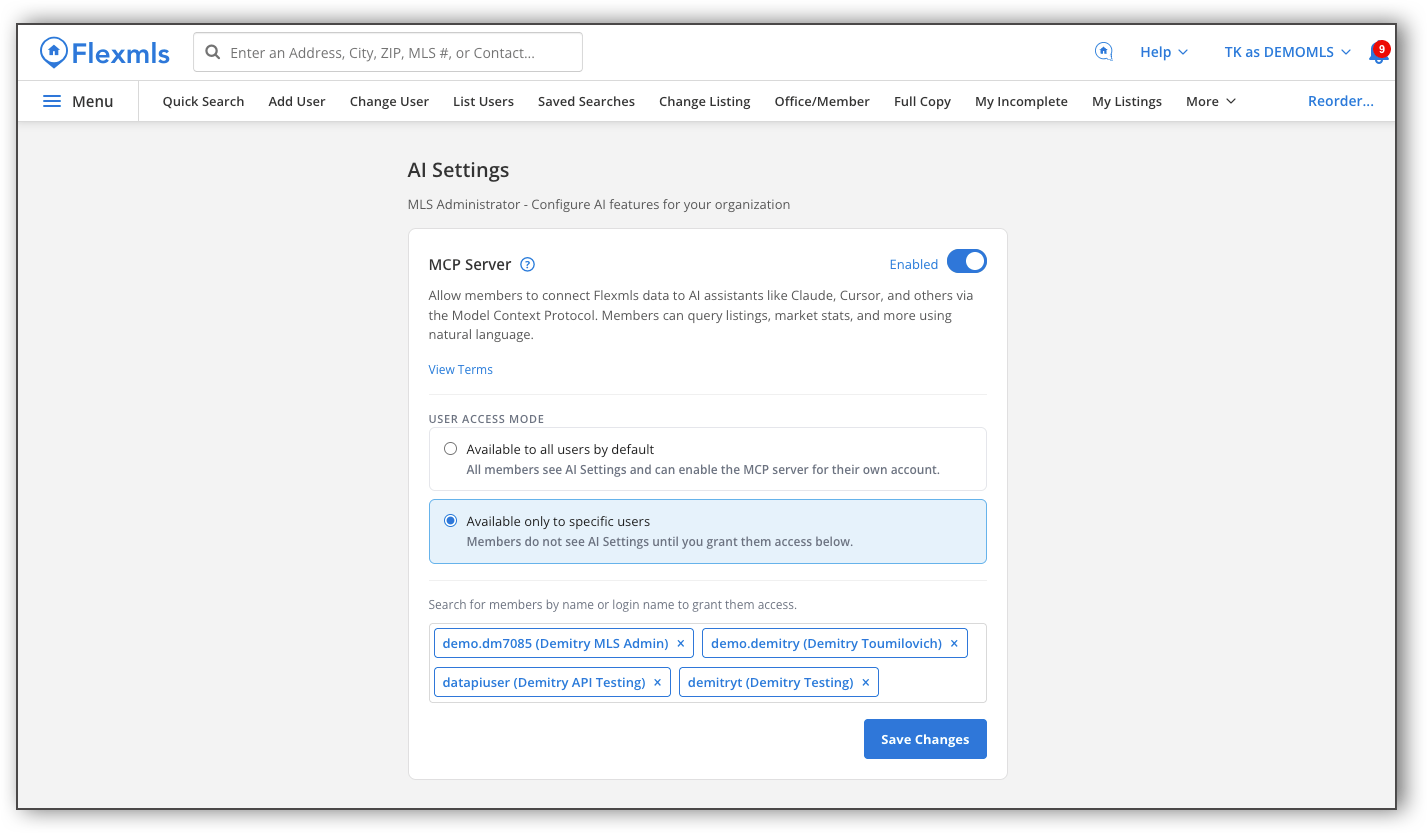The image size is (1427, 833).
Task: Open the hamburger Menu icon
Action: click(52, 101)
